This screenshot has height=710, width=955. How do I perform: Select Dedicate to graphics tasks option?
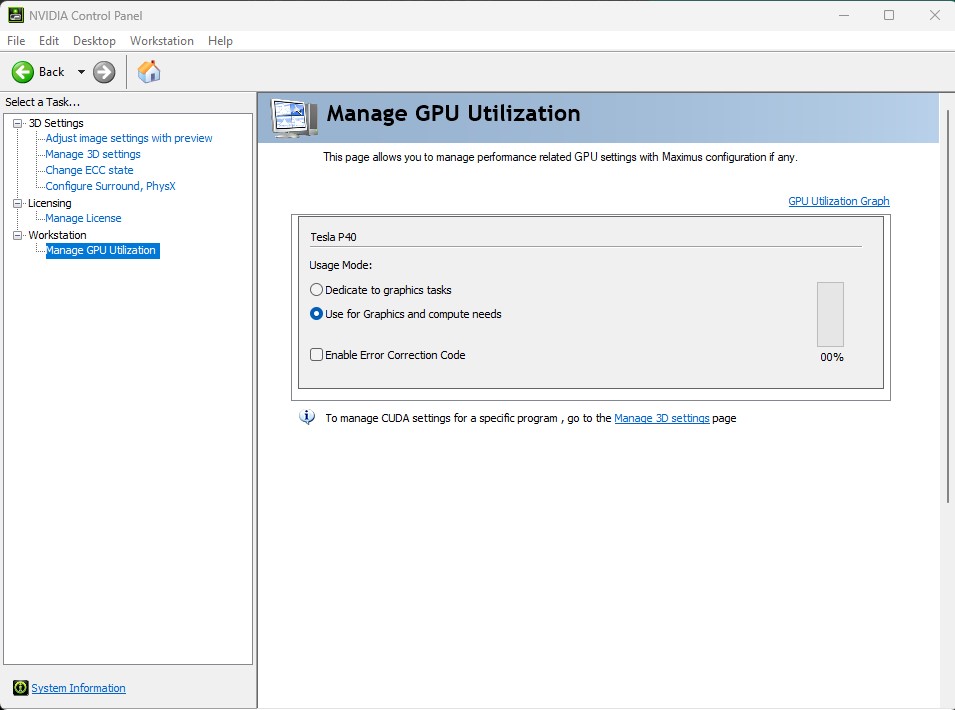tap(317, 290)
